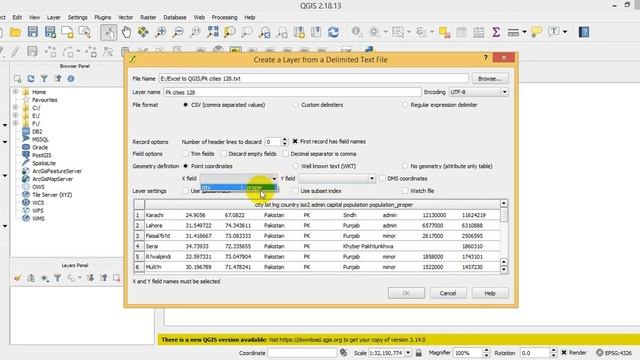Click the Browser Panel filter icon
This screenshot has height=360, width=640.
44,78
